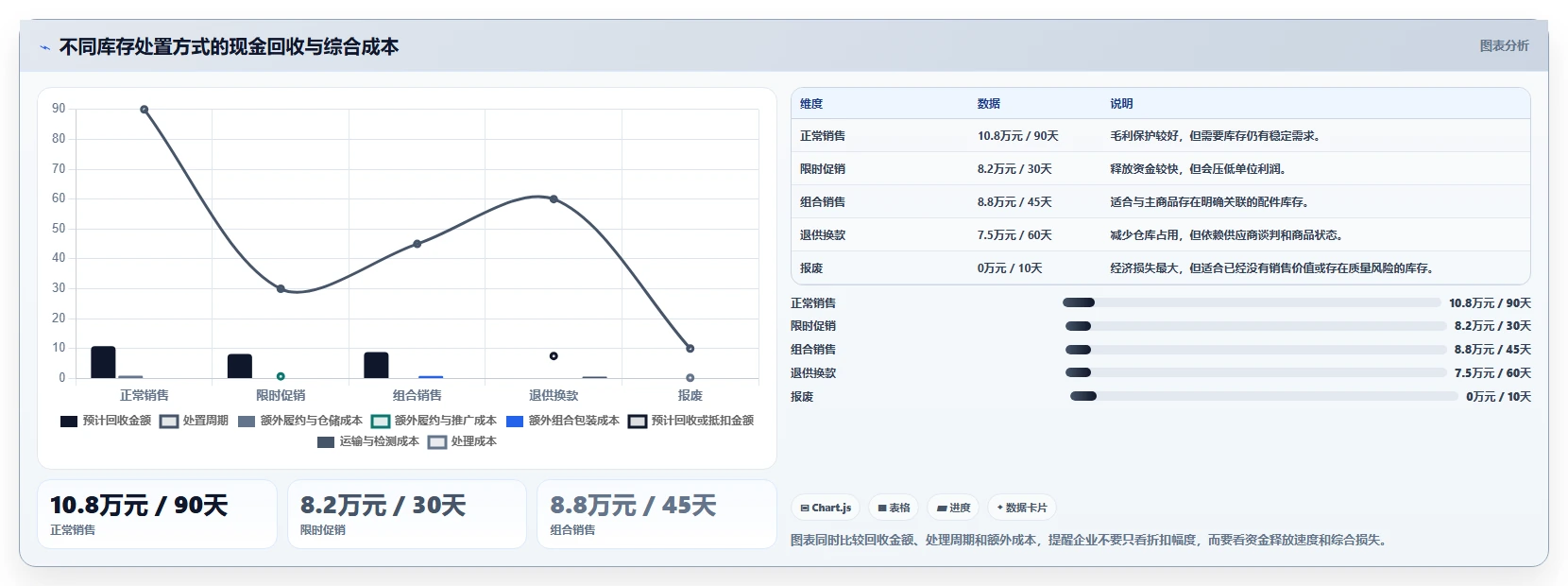Hide the 运输与检测成本 legend series

point(368,441)
